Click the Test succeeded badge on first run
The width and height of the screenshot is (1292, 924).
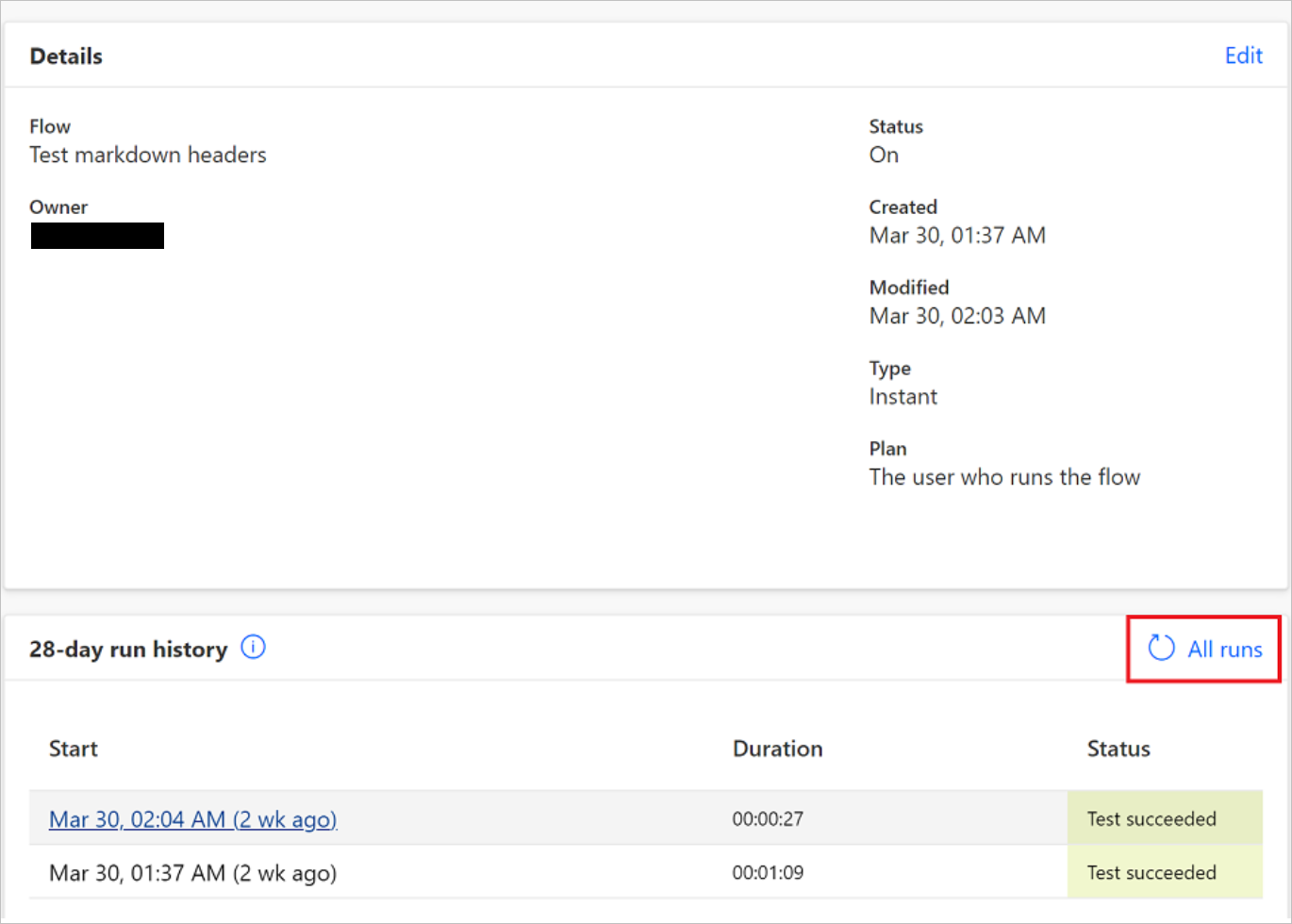click(1151, 818)
